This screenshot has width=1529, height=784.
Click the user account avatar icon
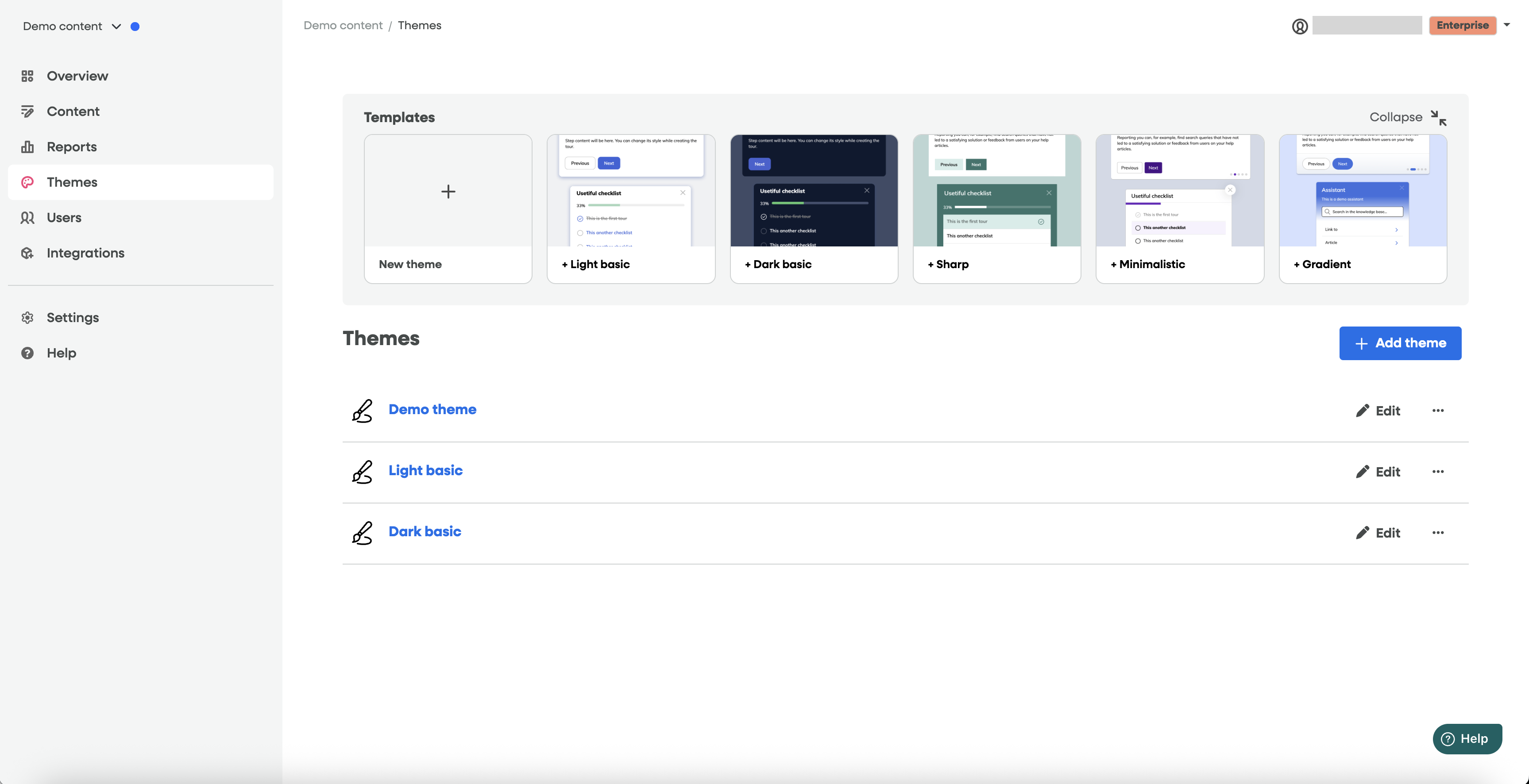(x=1299, y=26)
